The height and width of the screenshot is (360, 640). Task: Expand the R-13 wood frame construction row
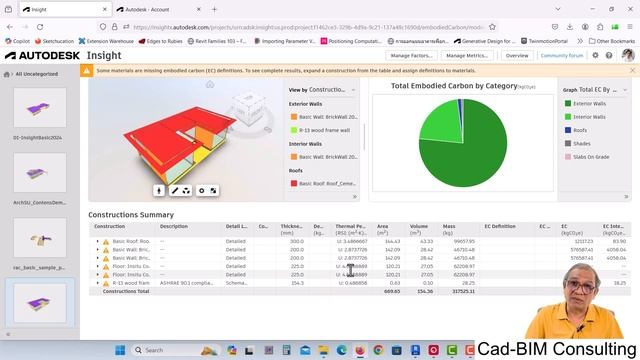click(x=98, y=283)
